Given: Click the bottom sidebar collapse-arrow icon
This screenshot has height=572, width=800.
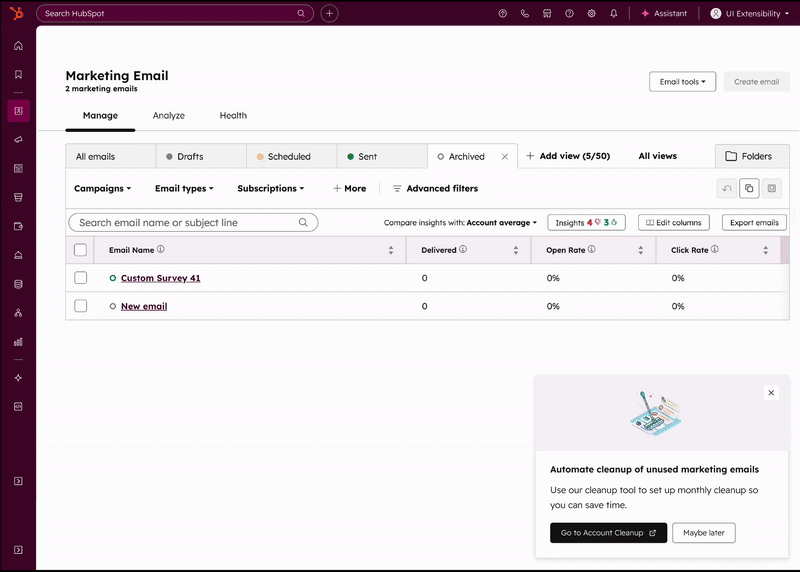Looking at the screenshot, I should coord(18,550).
